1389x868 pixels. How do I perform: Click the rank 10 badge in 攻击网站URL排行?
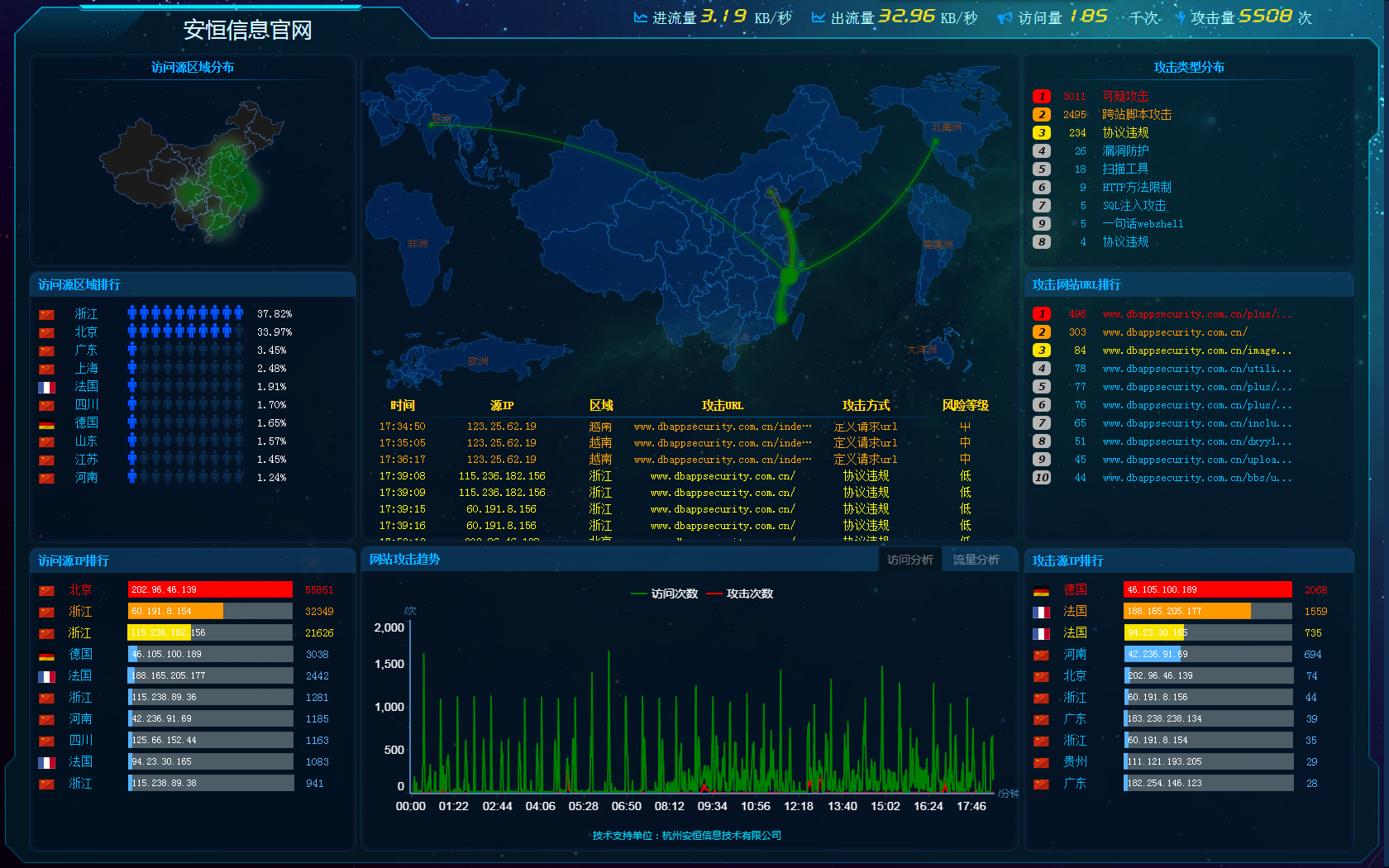pos(1042,478)
